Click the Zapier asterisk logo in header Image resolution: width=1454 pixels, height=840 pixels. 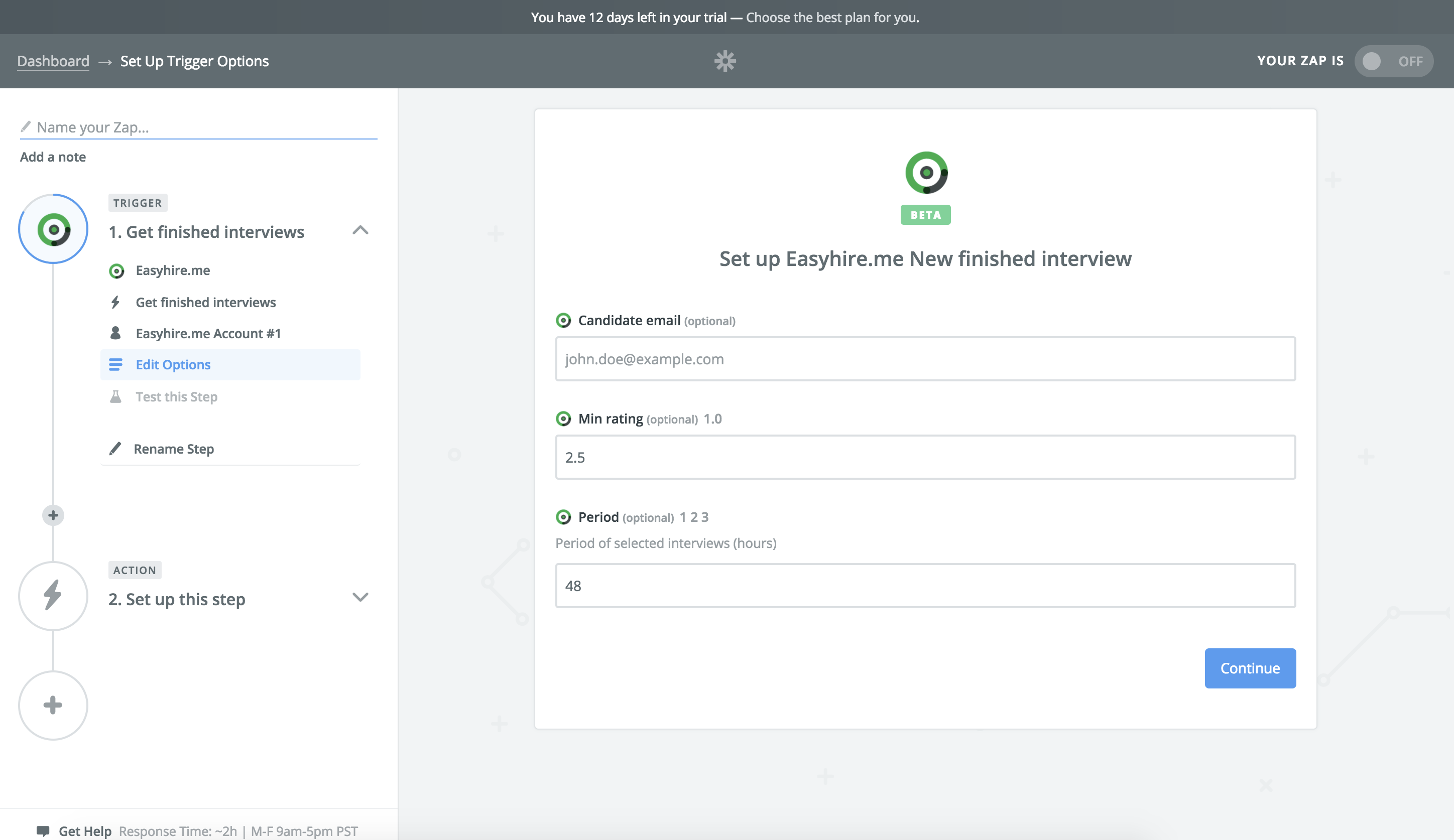tap(724, 61)
